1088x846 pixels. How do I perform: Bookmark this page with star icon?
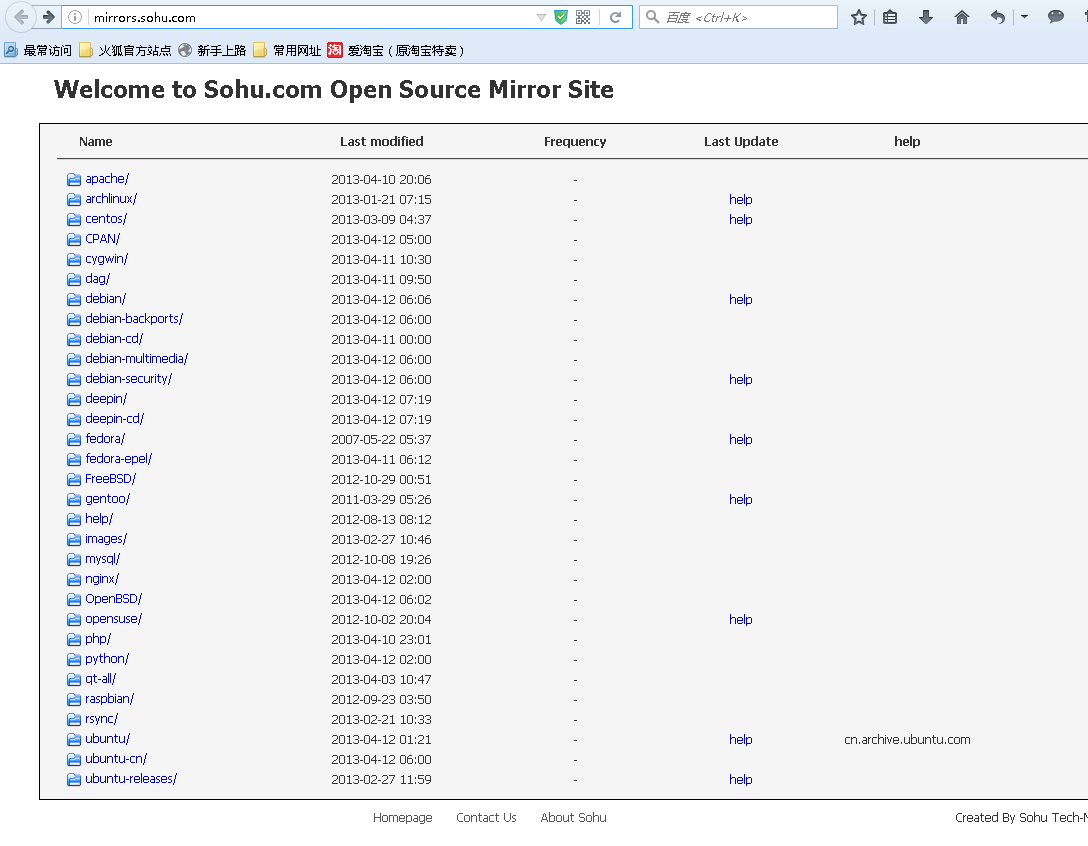coord(859,17)
